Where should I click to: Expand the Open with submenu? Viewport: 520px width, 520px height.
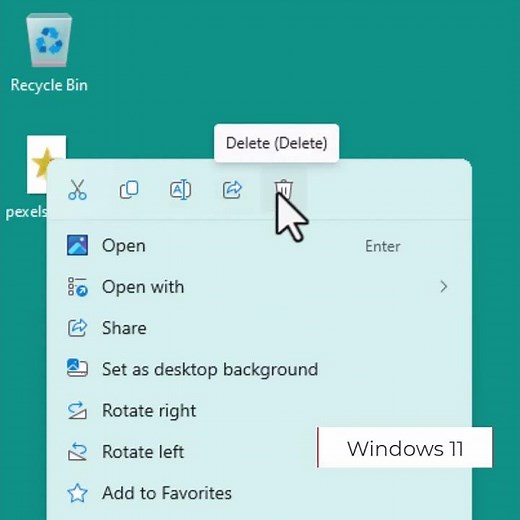(x=259, y=287)
